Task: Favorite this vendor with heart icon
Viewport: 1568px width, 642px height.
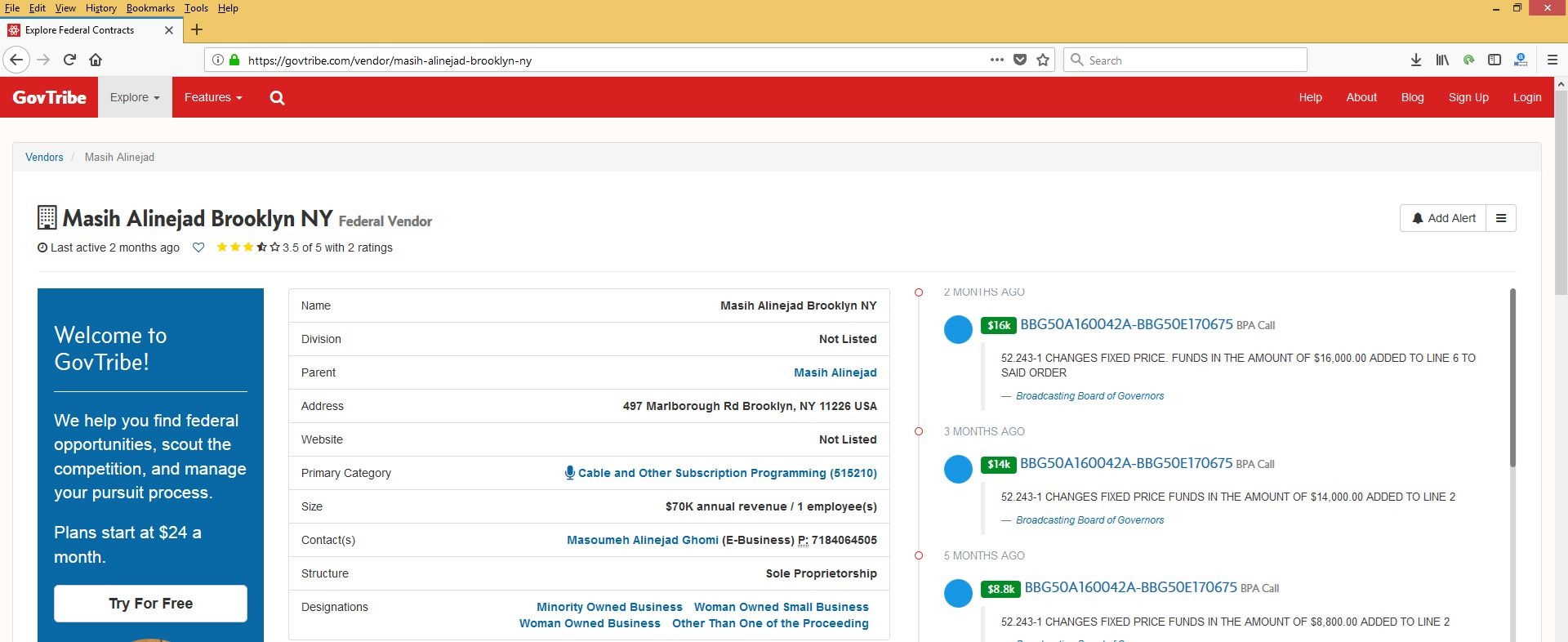Action: (198, 247)
